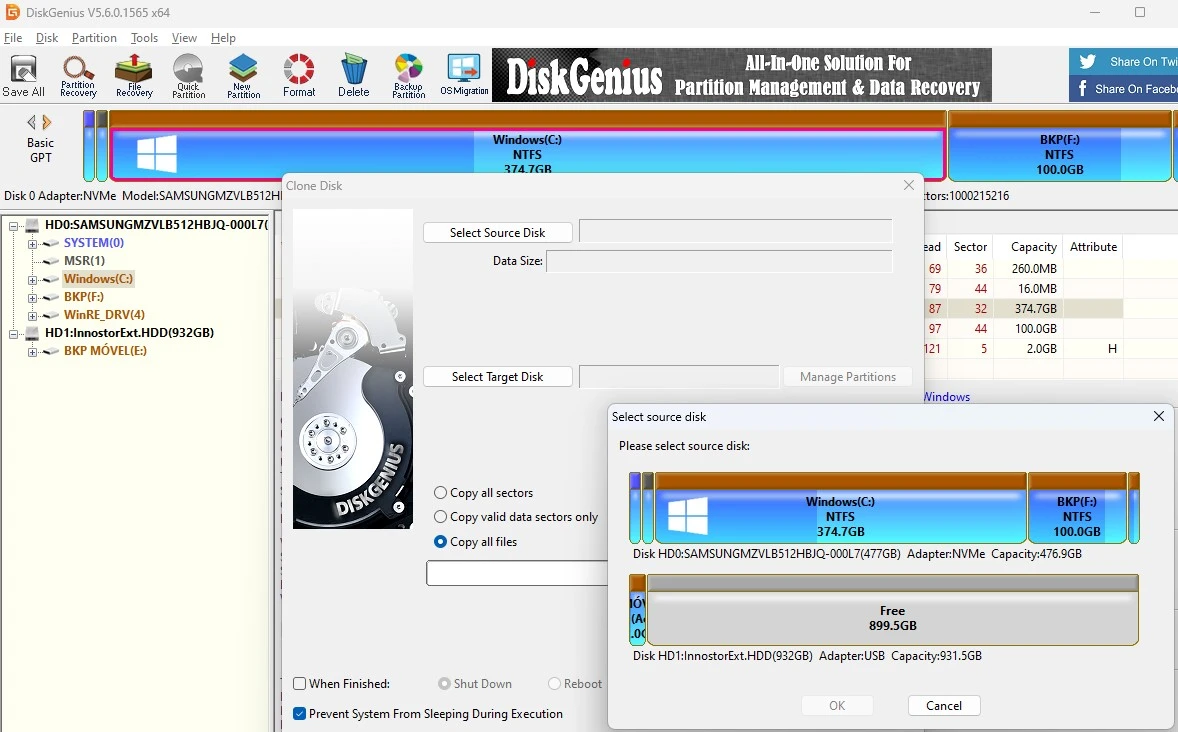Choose the Shut Down radio option
This screenshot has height=732, width=1178.
(x=444, y=684)
